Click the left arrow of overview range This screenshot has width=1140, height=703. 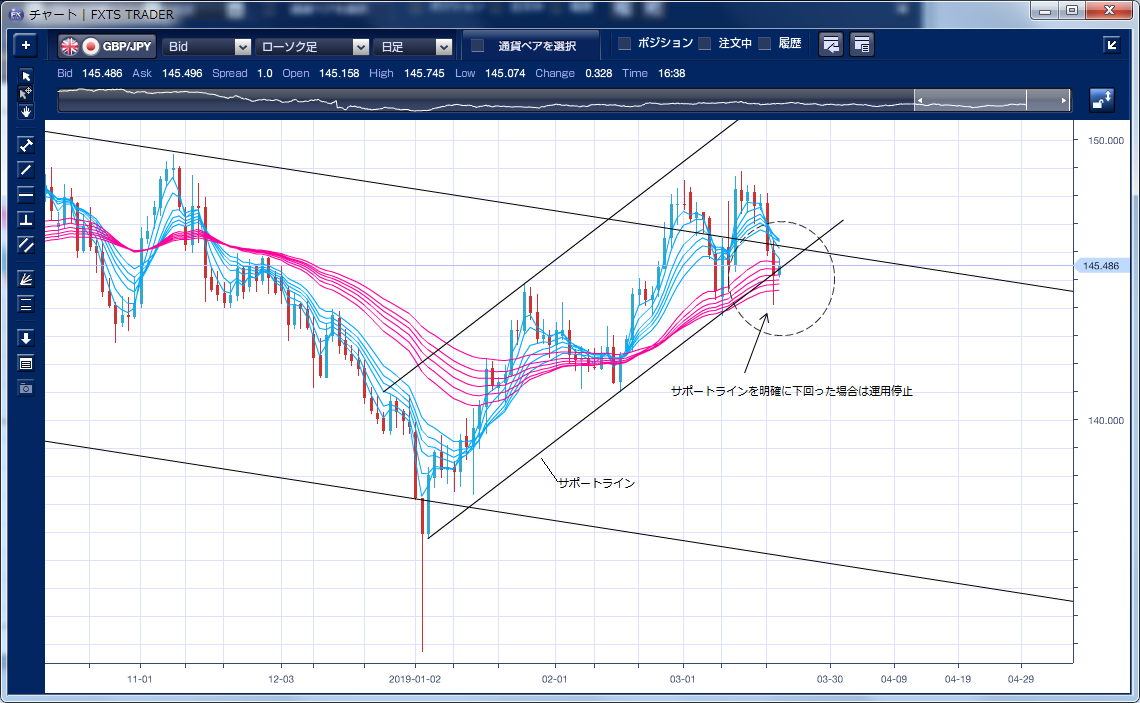coord(920,100)
